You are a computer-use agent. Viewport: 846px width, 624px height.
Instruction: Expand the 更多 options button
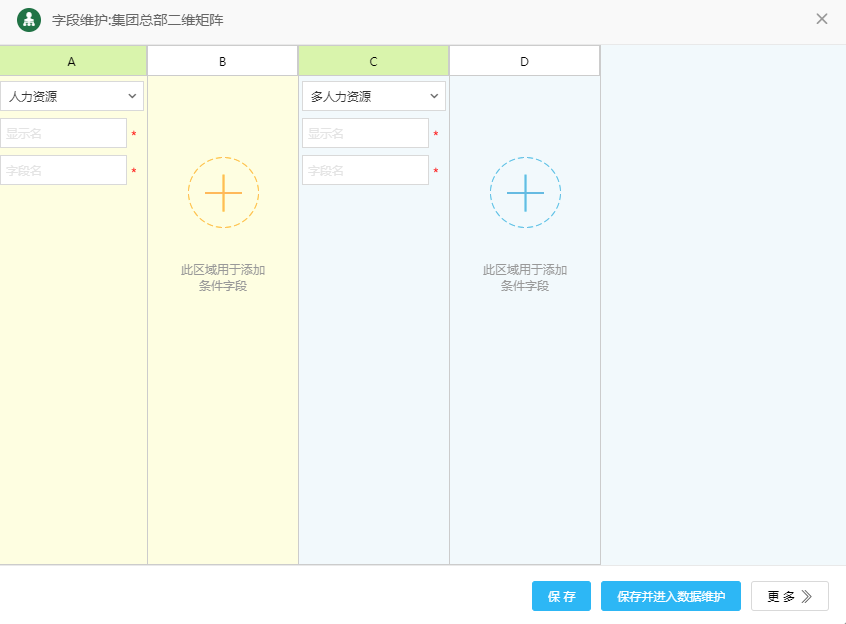789,596
